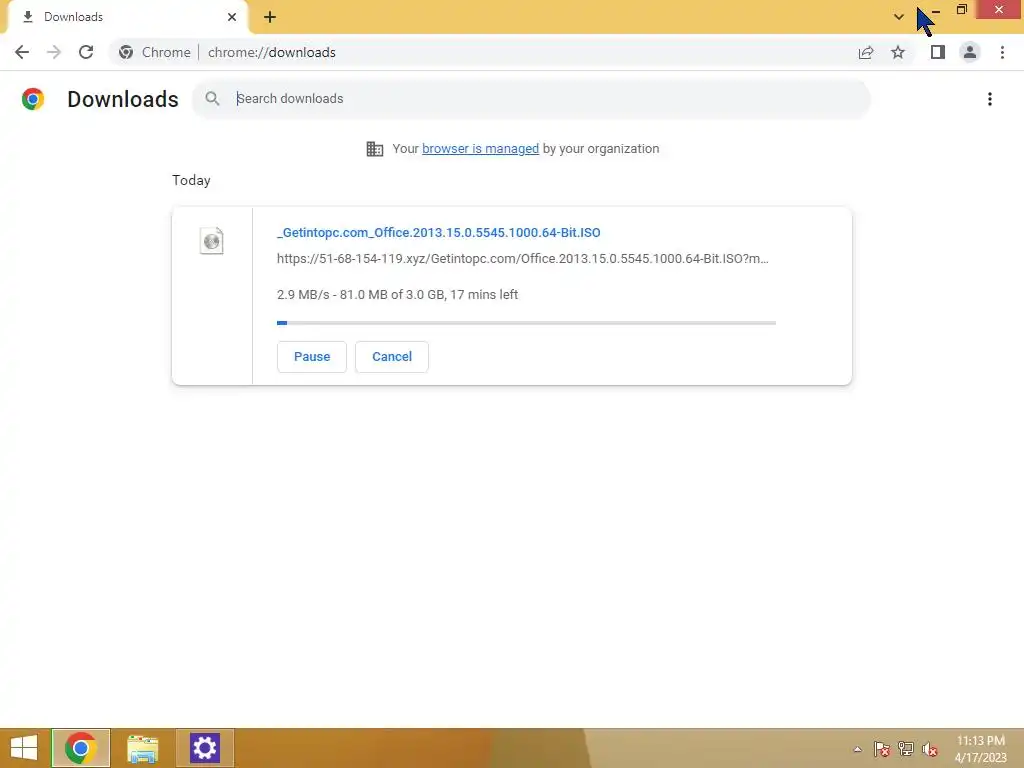Click the Action Center flag tray icon
Viewport: 1024px width, 768px height.
click(882, 749)
